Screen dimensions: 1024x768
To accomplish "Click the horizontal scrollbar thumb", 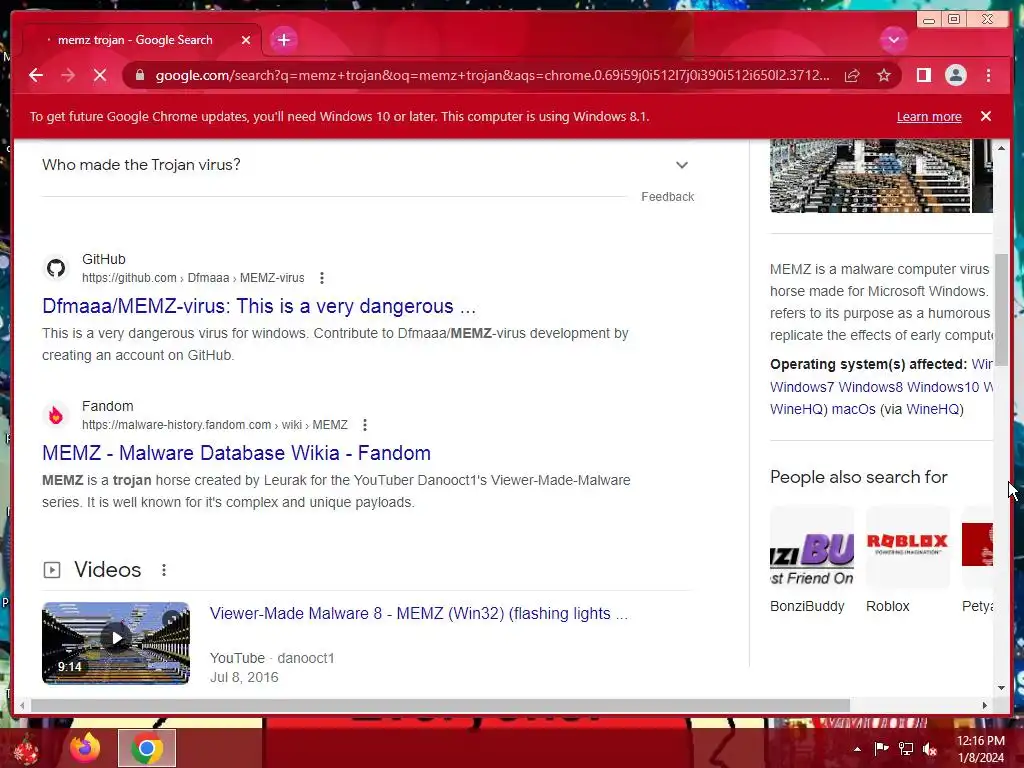I will click(440, 705).
